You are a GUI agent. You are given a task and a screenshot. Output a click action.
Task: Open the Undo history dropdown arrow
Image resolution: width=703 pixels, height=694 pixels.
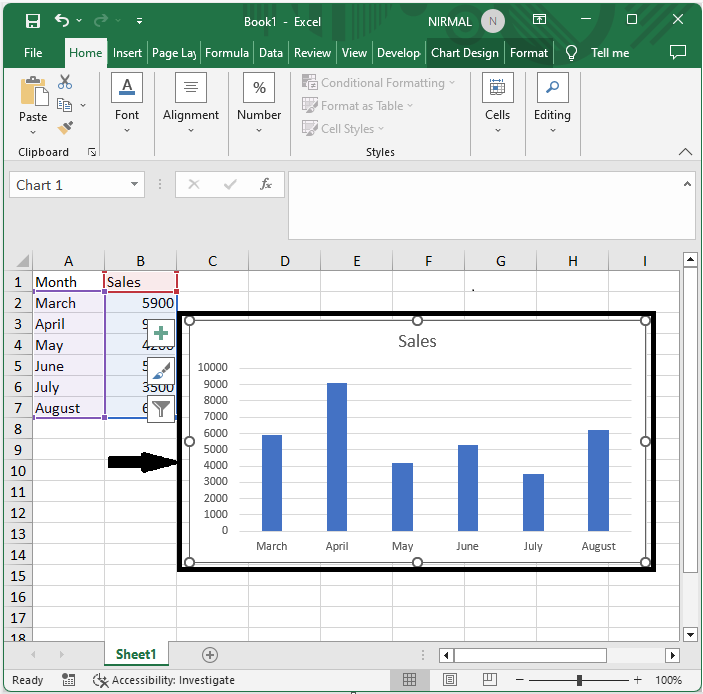pyautogui.click(x=79, y=20)
